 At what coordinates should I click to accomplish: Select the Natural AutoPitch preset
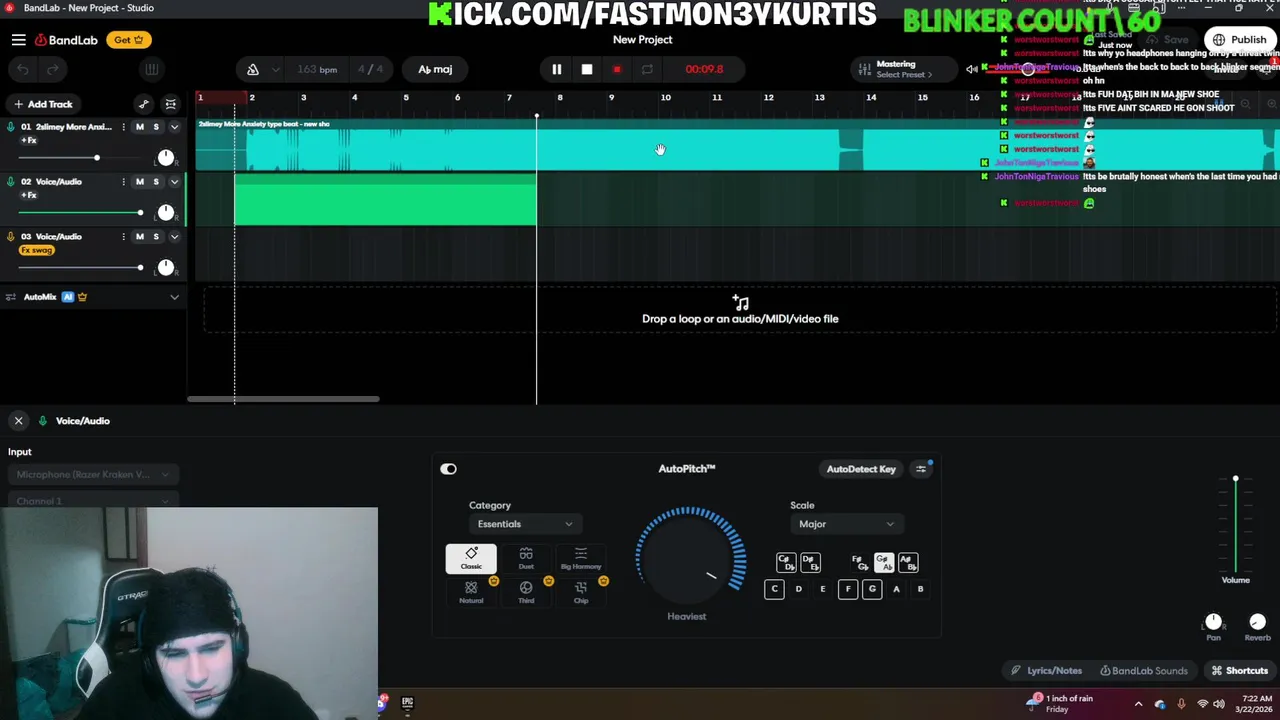coord(471,592)
